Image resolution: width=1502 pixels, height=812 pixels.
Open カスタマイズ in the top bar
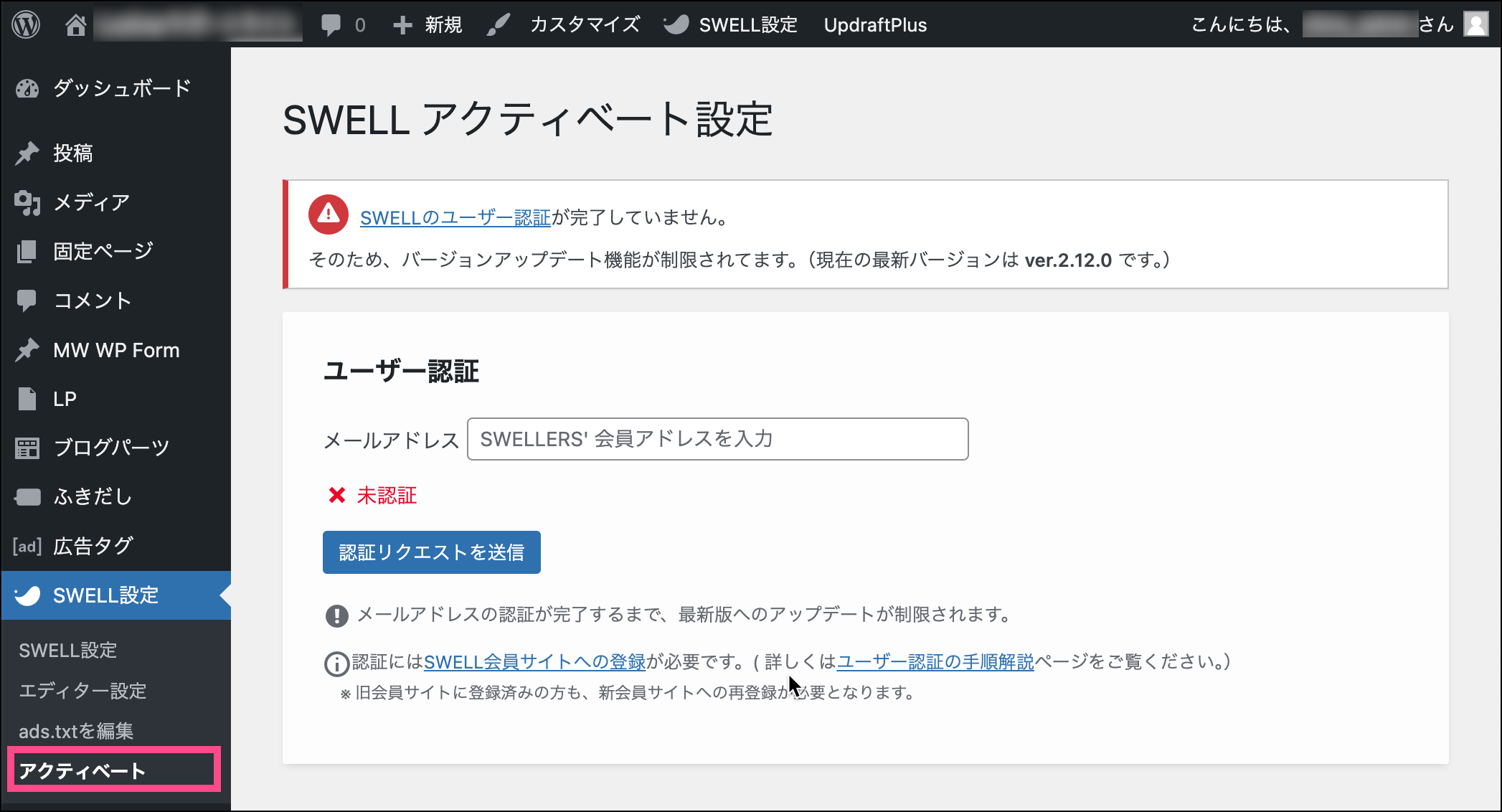[585, 25]
